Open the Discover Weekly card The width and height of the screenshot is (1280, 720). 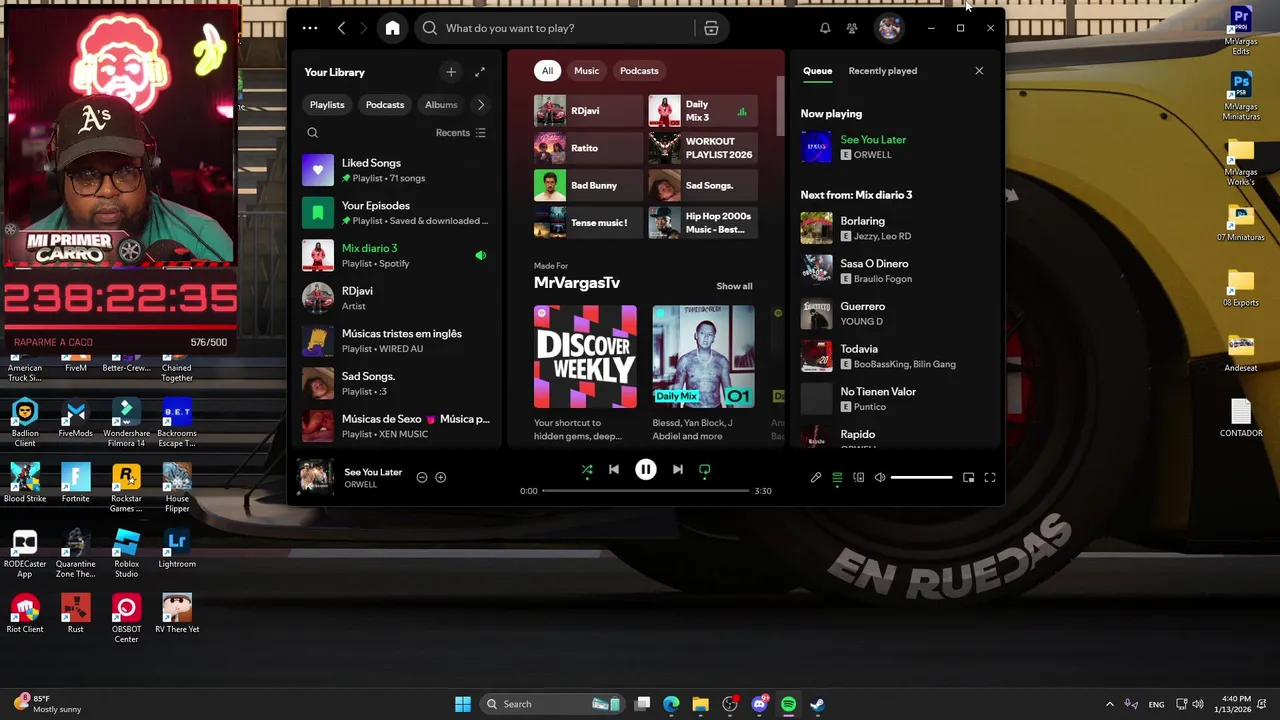click(585, 372)
